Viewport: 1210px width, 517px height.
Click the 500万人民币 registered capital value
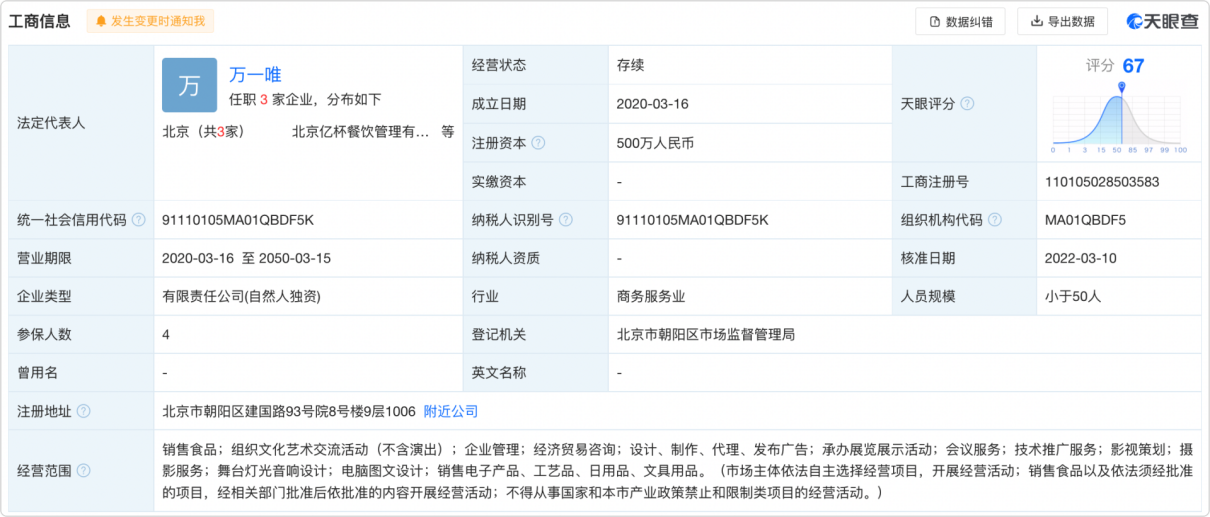pyautogui.click(x=656, y=143)
